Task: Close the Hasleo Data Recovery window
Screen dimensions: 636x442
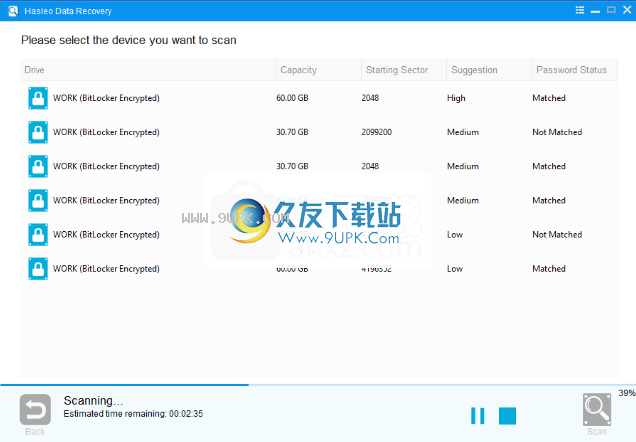Action: click(x=627, y=10)
